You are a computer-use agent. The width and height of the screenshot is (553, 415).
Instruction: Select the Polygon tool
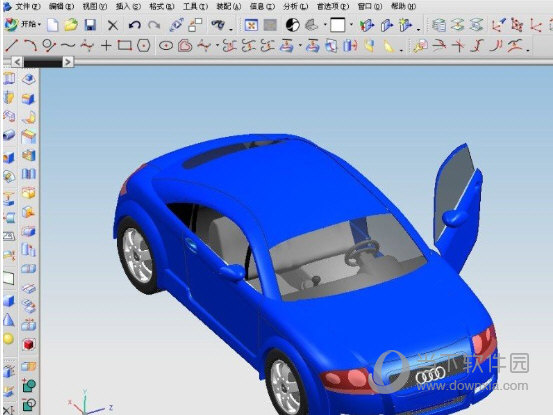point(144,45)
